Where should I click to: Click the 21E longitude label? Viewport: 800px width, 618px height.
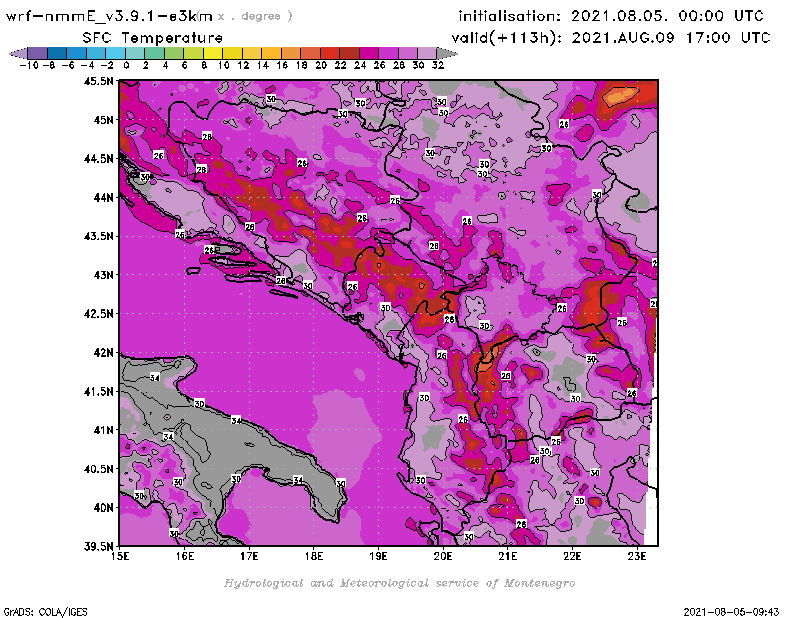[508, 556]
